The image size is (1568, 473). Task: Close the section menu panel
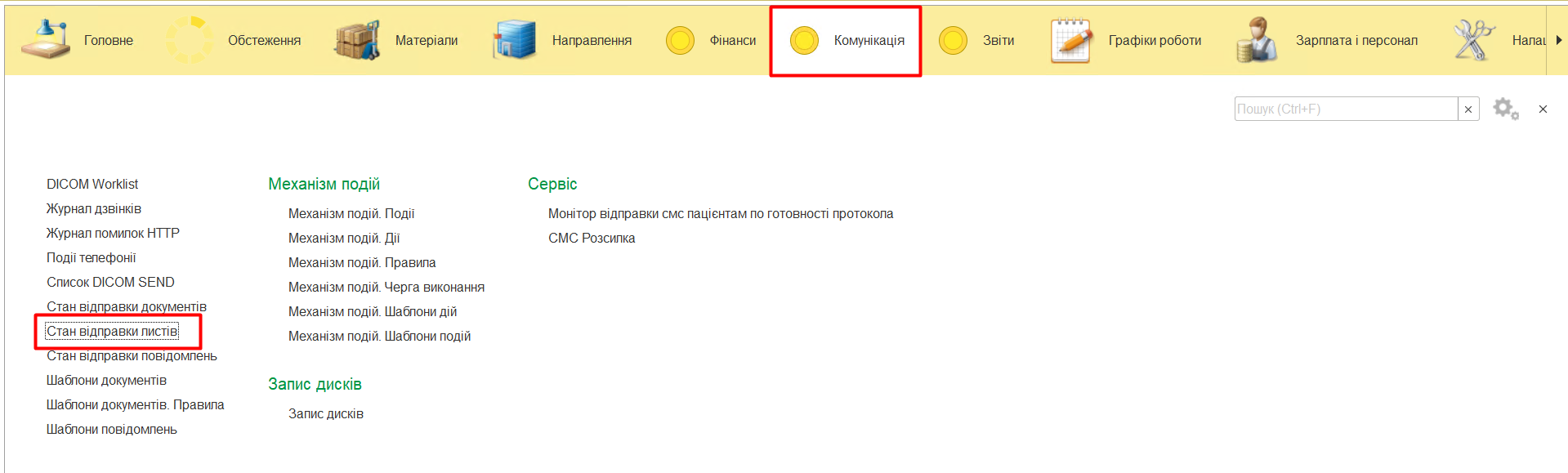point(1543,109)
